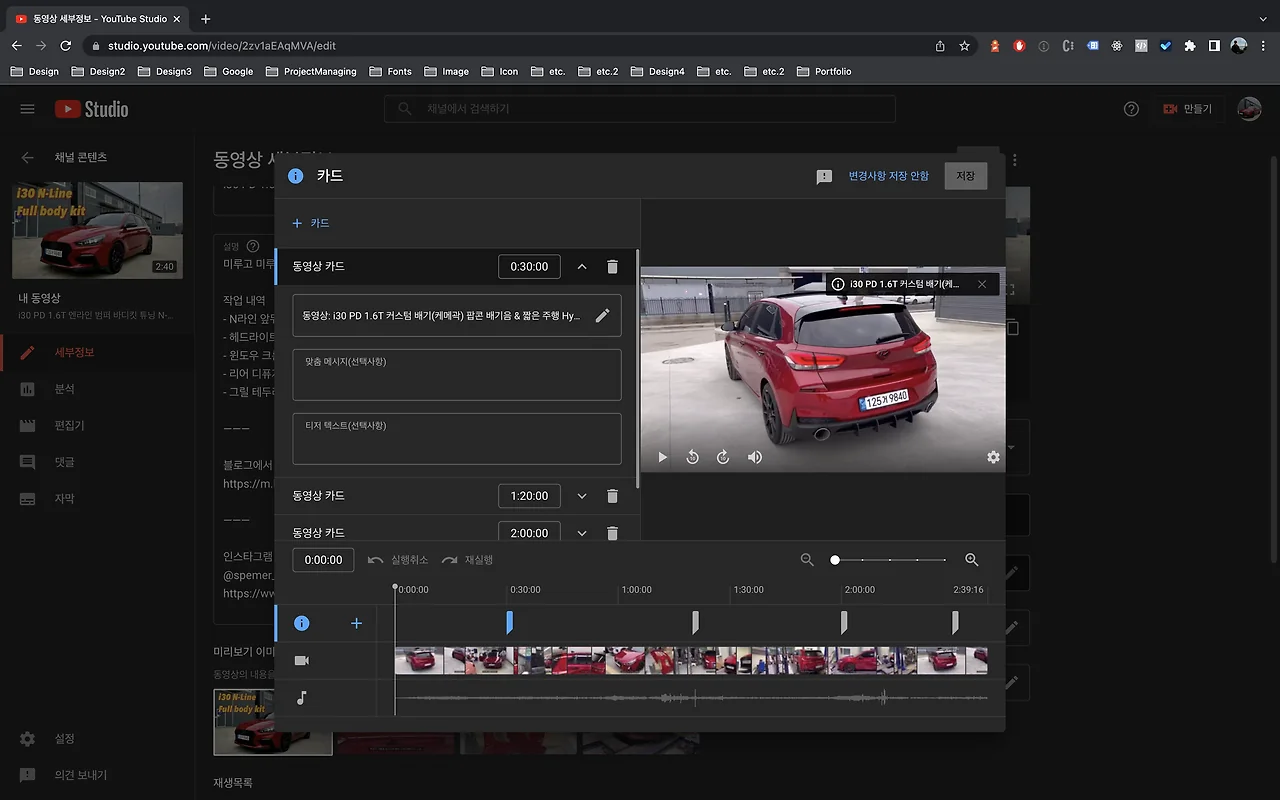Expand the 1:20:00 video card

coord(582,496)
